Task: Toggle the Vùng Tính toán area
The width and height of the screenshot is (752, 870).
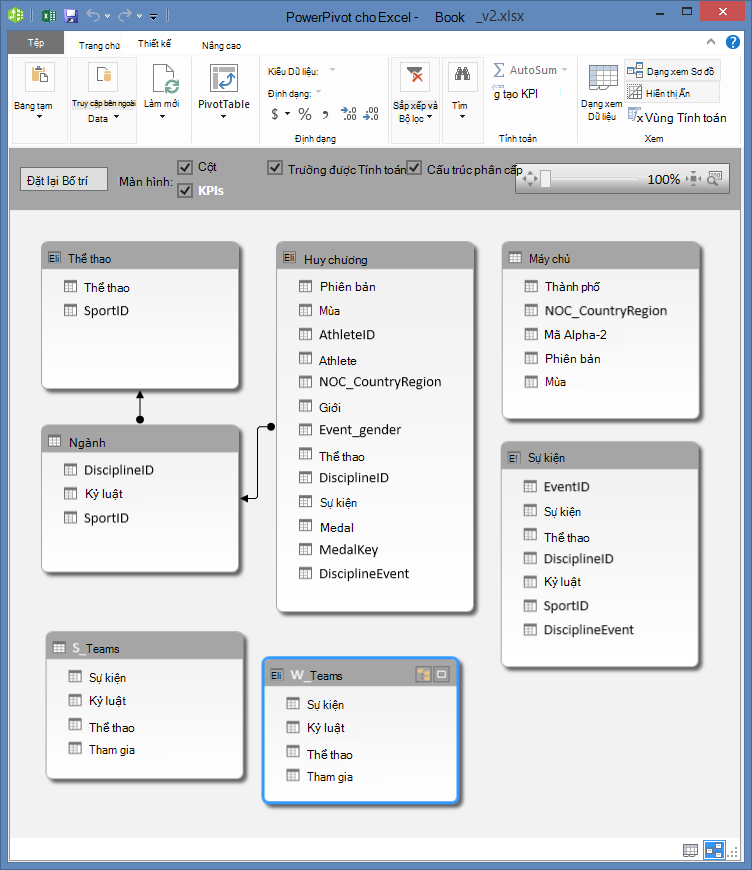Action: tap(677, 117)
